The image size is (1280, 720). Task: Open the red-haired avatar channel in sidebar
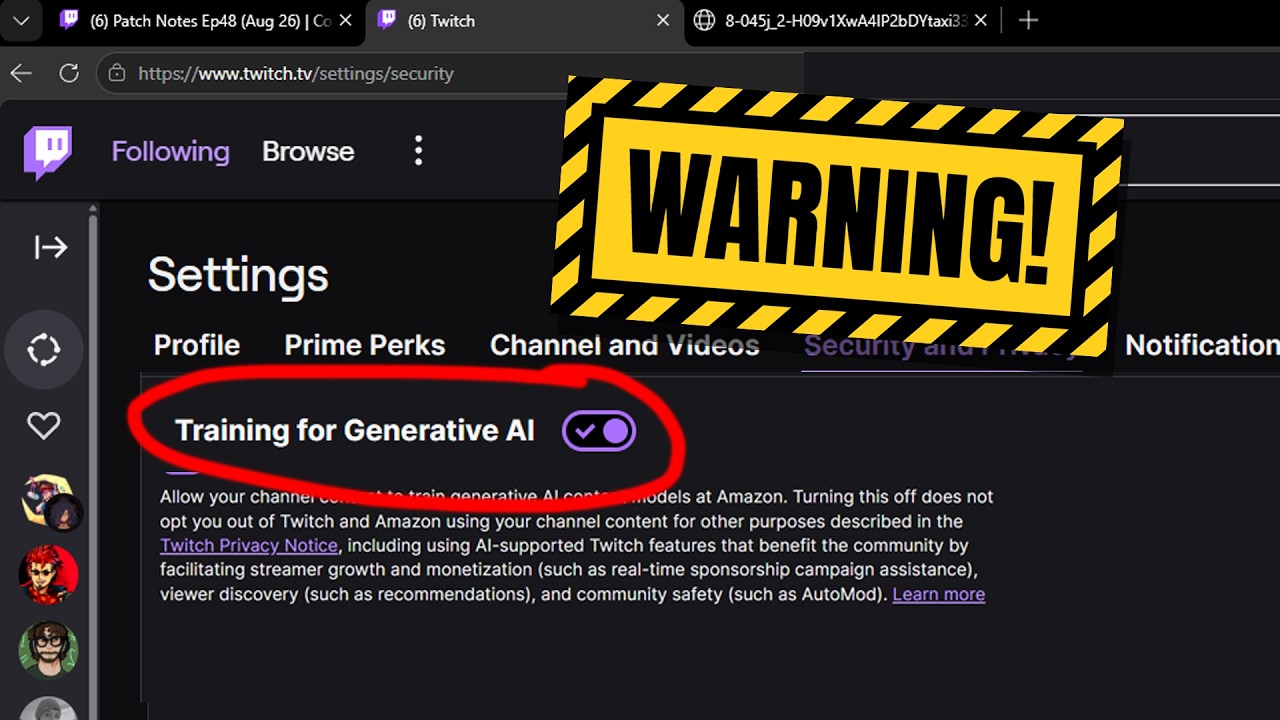tap(48, 575)
